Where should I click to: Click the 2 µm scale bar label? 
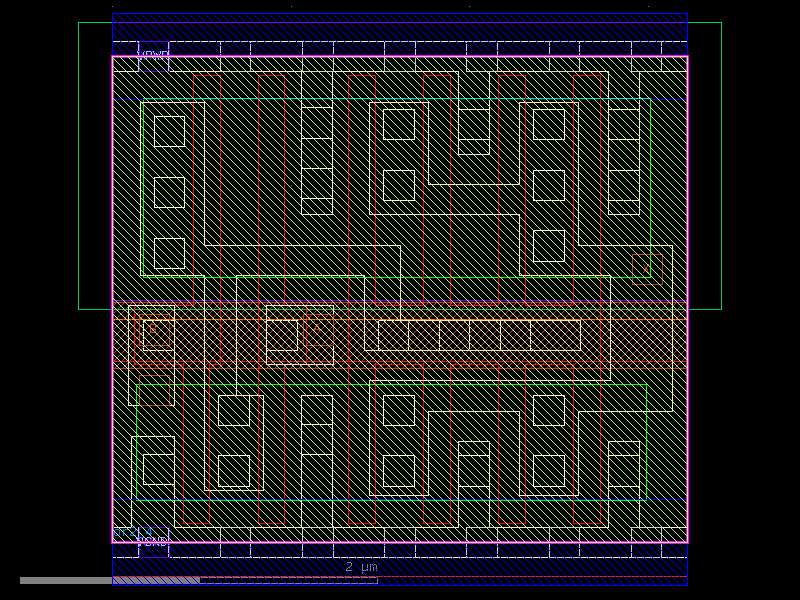click(358, 567)
